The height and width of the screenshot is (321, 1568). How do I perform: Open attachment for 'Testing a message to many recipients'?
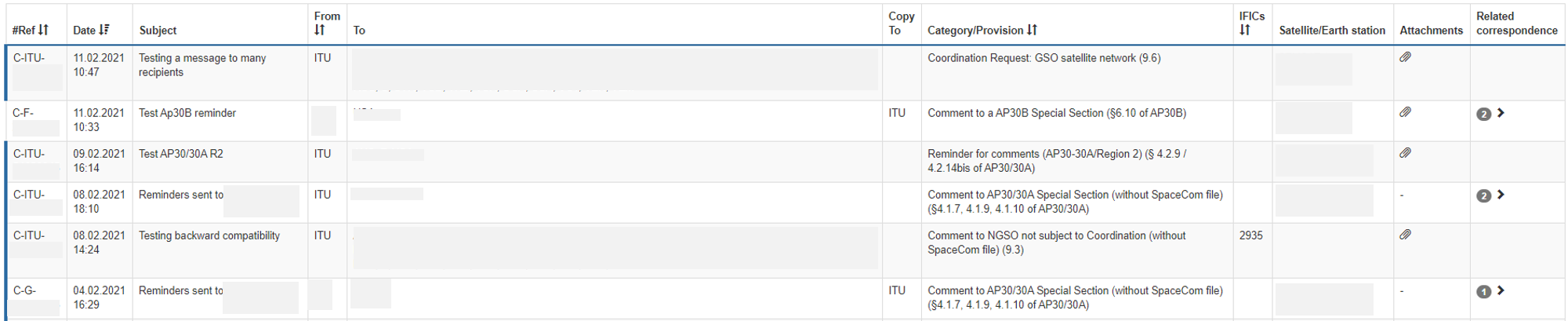click(x=1406, y=57)
